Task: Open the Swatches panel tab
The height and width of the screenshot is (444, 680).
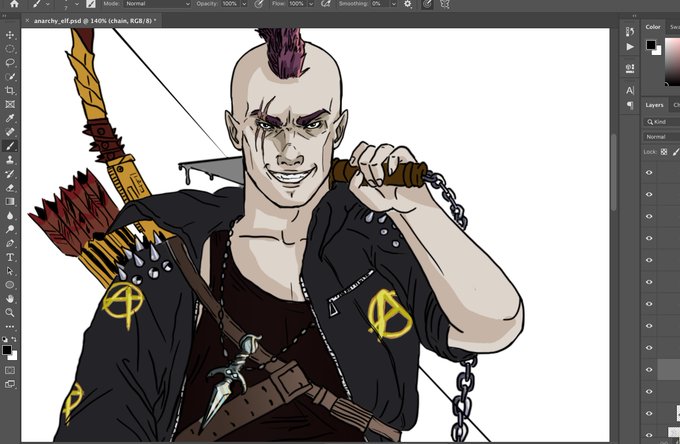Action: coord(674,27)
